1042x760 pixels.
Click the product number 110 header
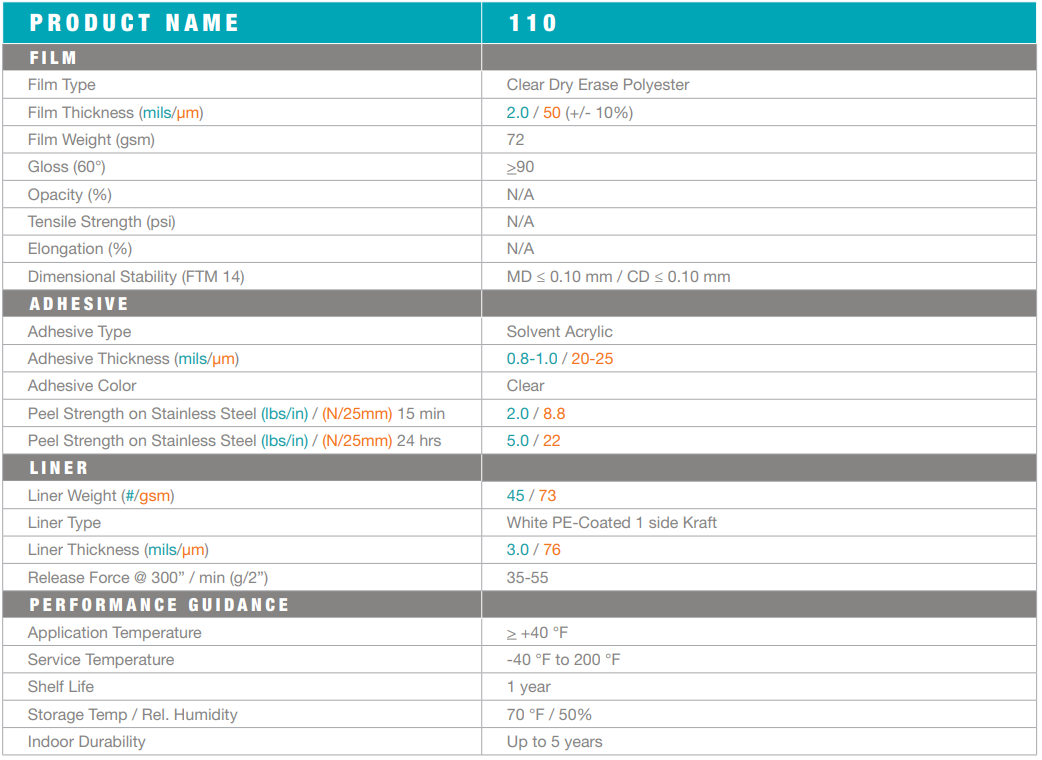pos(533,23)
